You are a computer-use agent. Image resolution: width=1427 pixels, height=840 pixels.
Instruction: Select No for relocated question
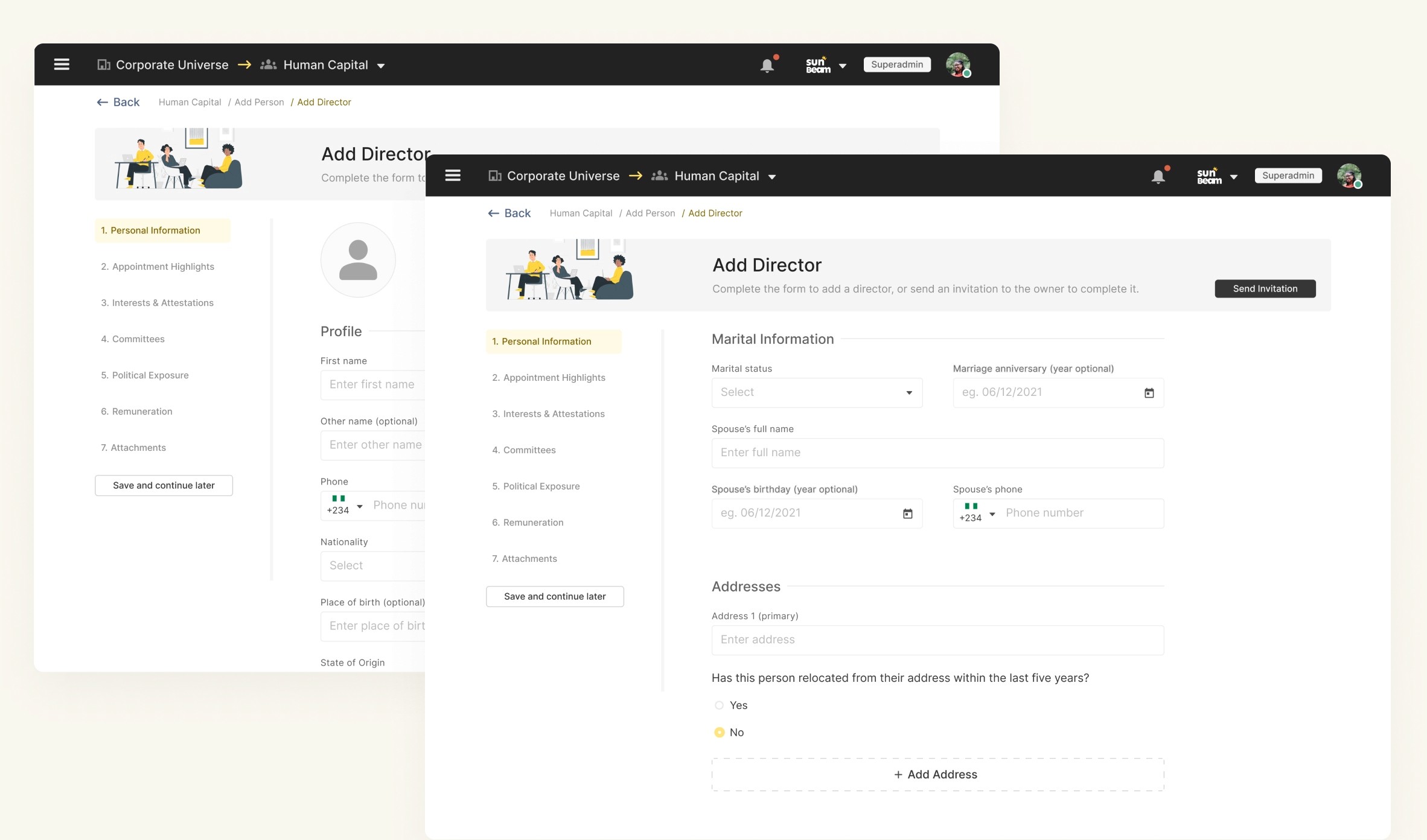(x=719, y=733)
